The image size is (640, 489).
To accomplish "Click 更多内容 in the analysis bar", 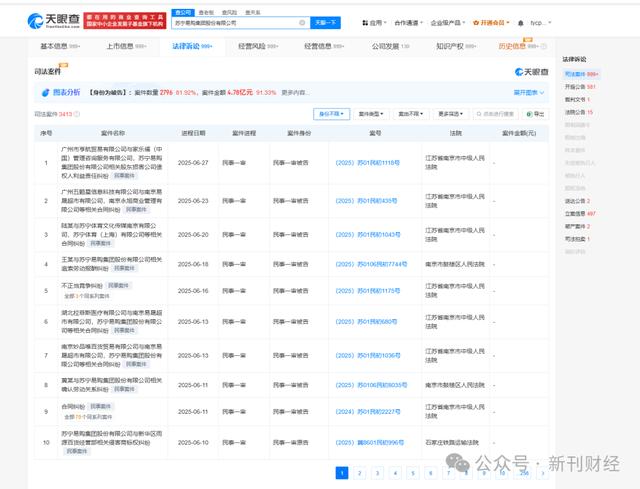I will click(295, 93).
